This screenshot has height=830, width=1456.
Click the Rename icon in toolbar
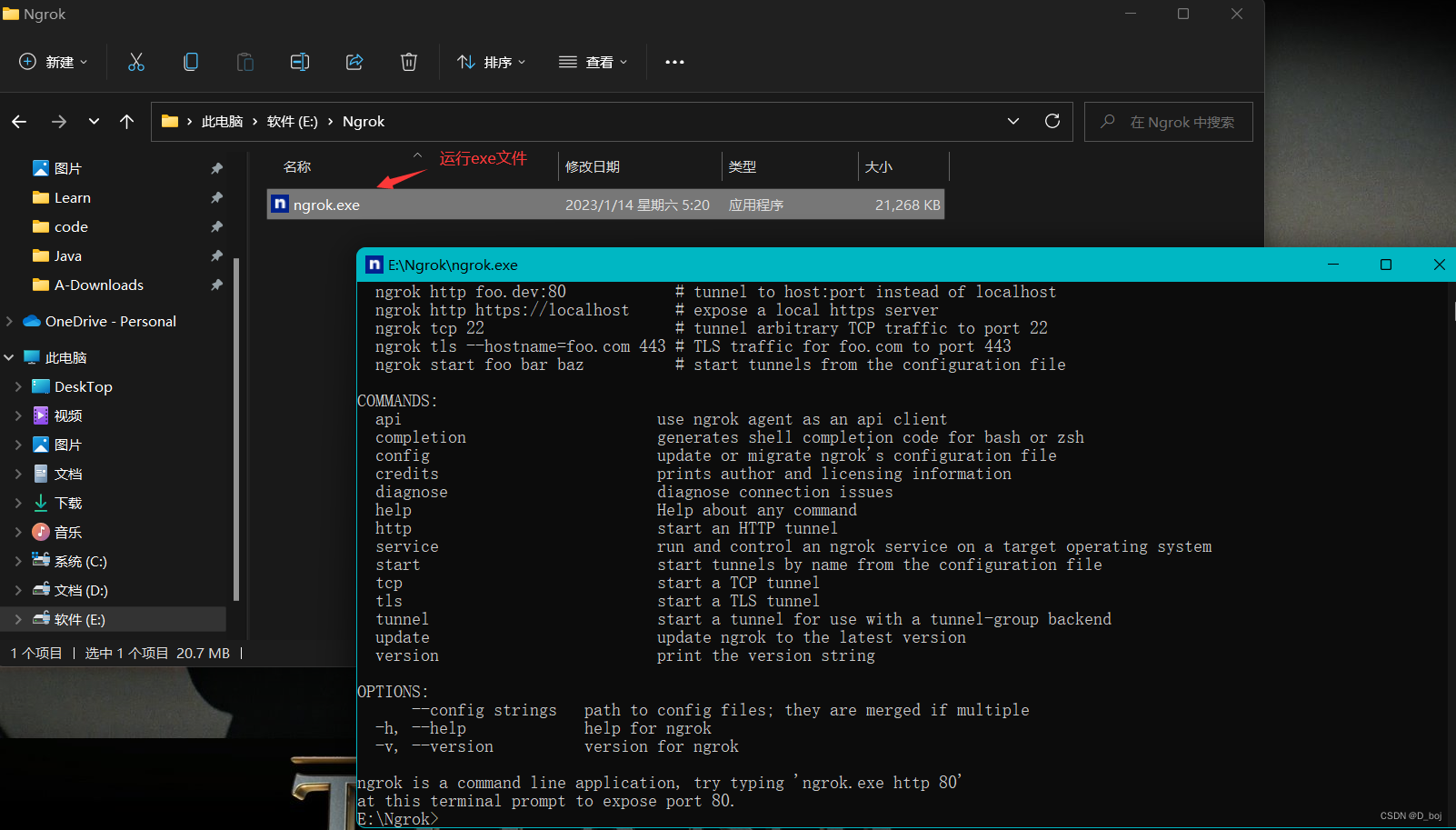(300, 62)
